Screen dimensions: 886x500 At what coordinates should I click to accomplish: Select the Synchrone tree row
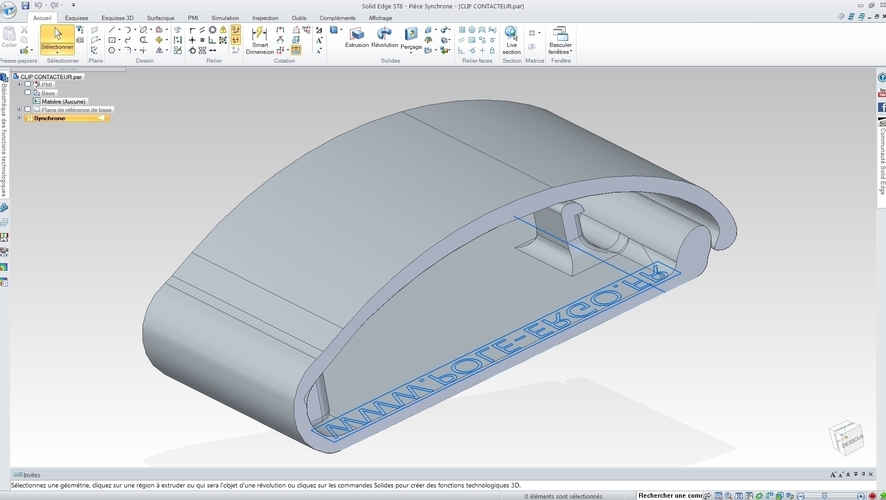pyautogui.click(x=67, y=118)
